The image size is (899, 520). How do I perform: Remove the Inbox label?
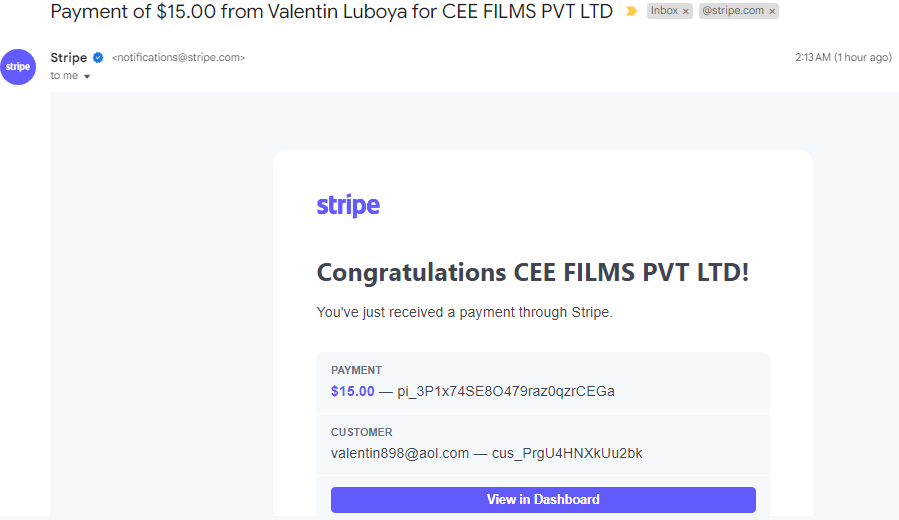point(686,11)
